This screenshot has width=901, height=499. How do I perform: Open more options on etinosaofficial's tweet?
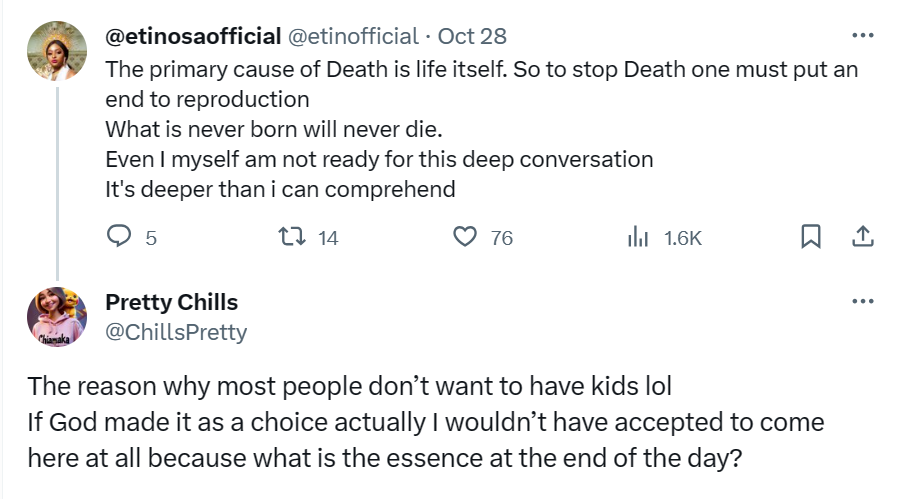pyautogui.click(x=862, y=37)
